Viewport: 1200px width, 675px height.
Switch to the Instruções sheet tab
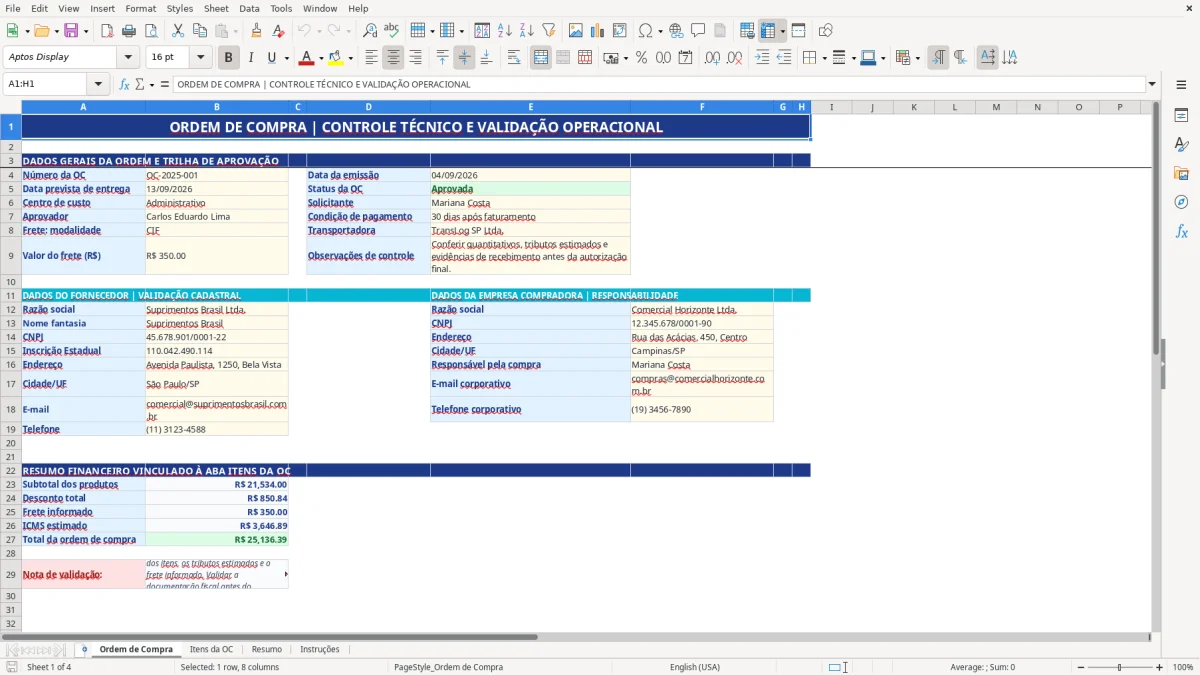tap(320, 649)
